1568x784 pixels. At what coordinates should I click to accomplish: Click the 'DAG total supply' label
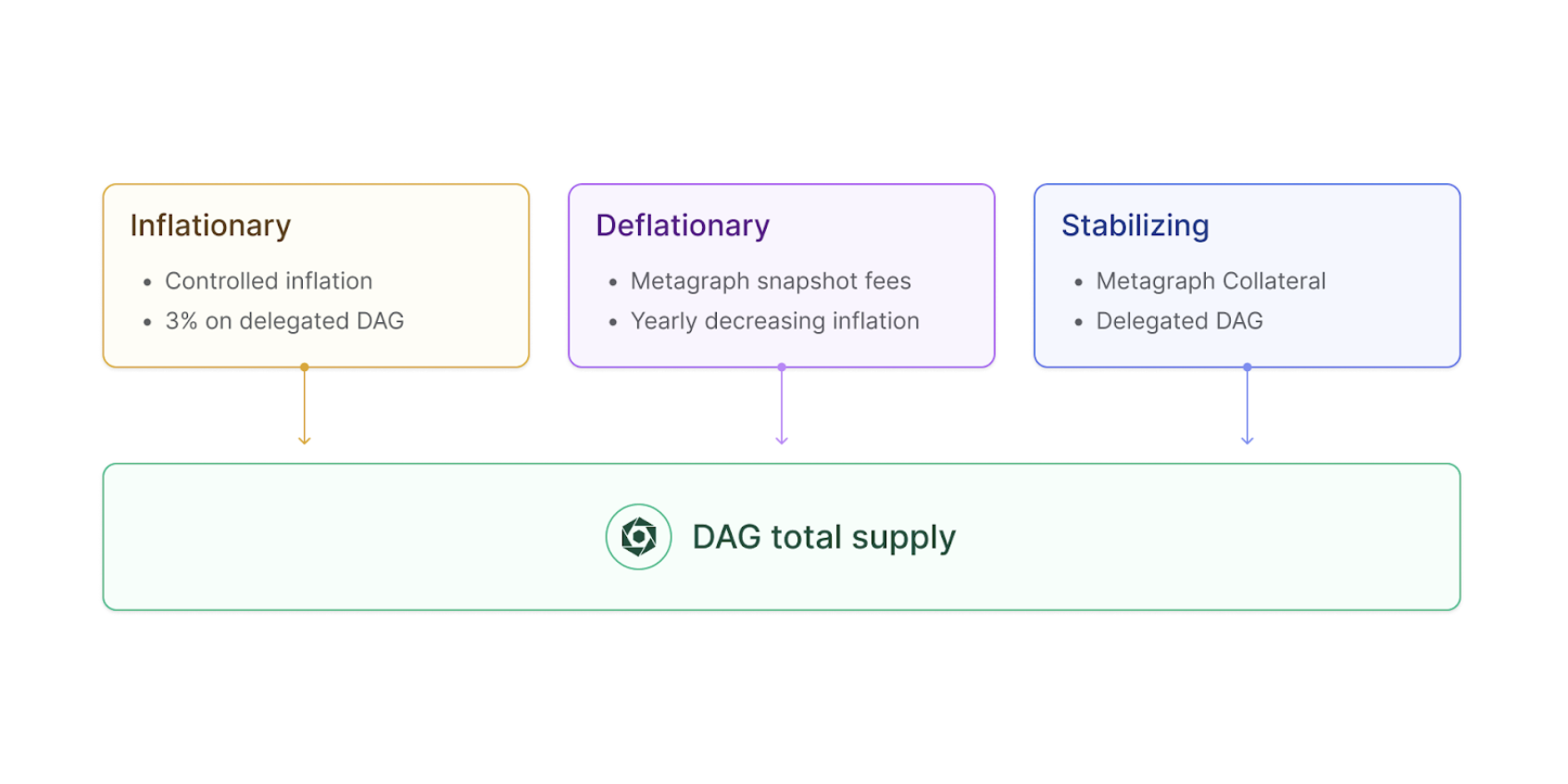823,538
